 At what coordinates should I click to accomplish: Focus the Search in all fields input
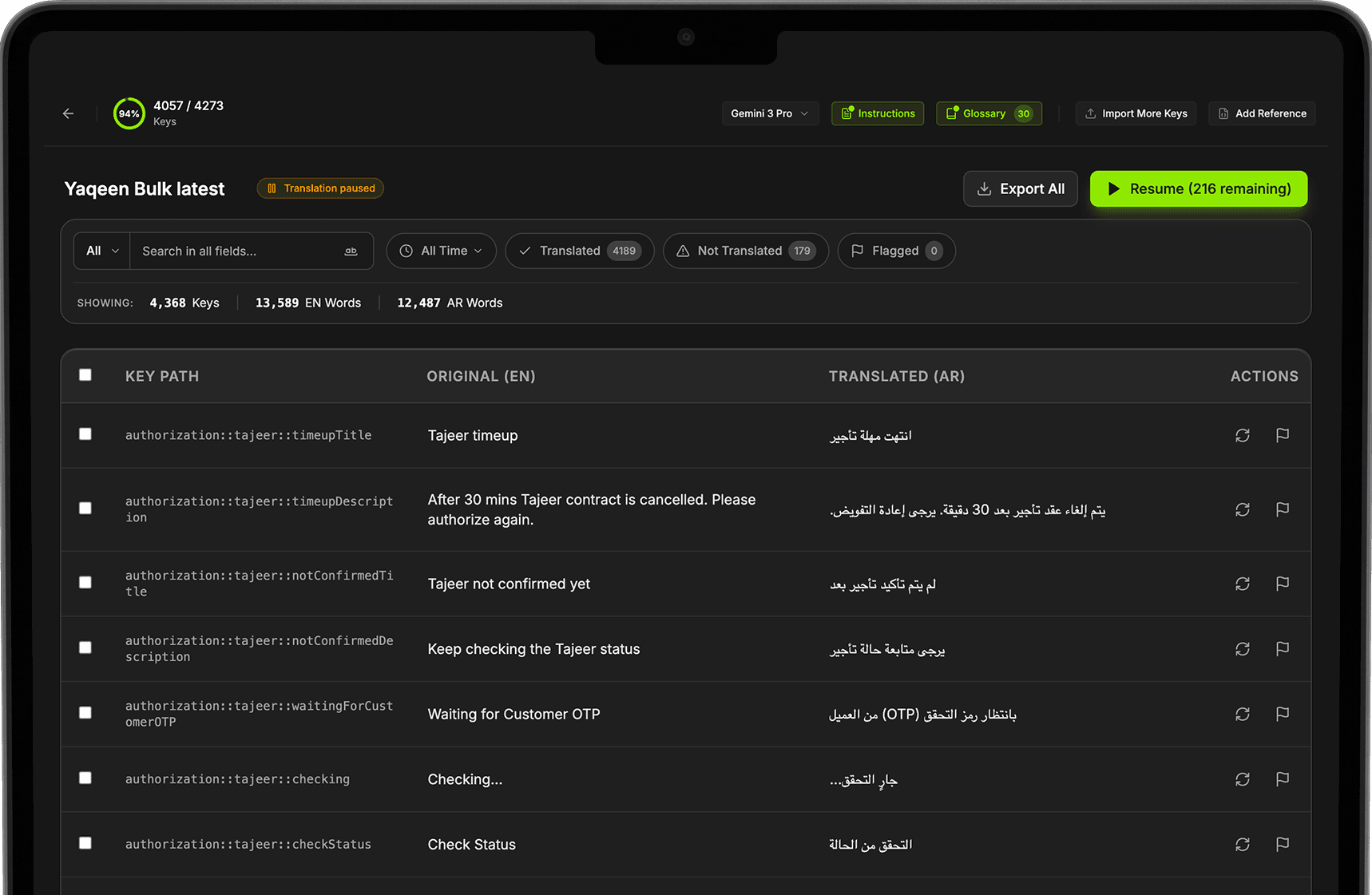pyautogui.click(x=236, y=251)
